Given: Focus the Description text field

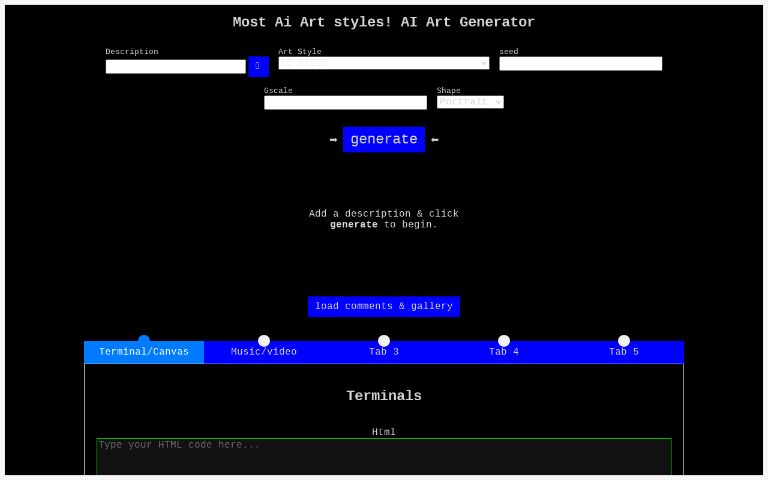Looking at the screenshot, I should tap(176, 67).
